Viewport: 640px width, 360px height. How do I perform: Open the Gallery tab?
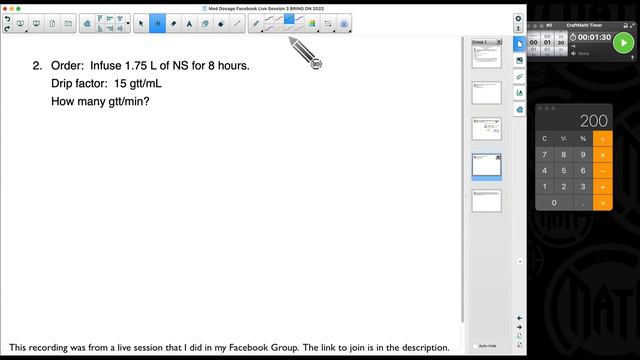519,60
